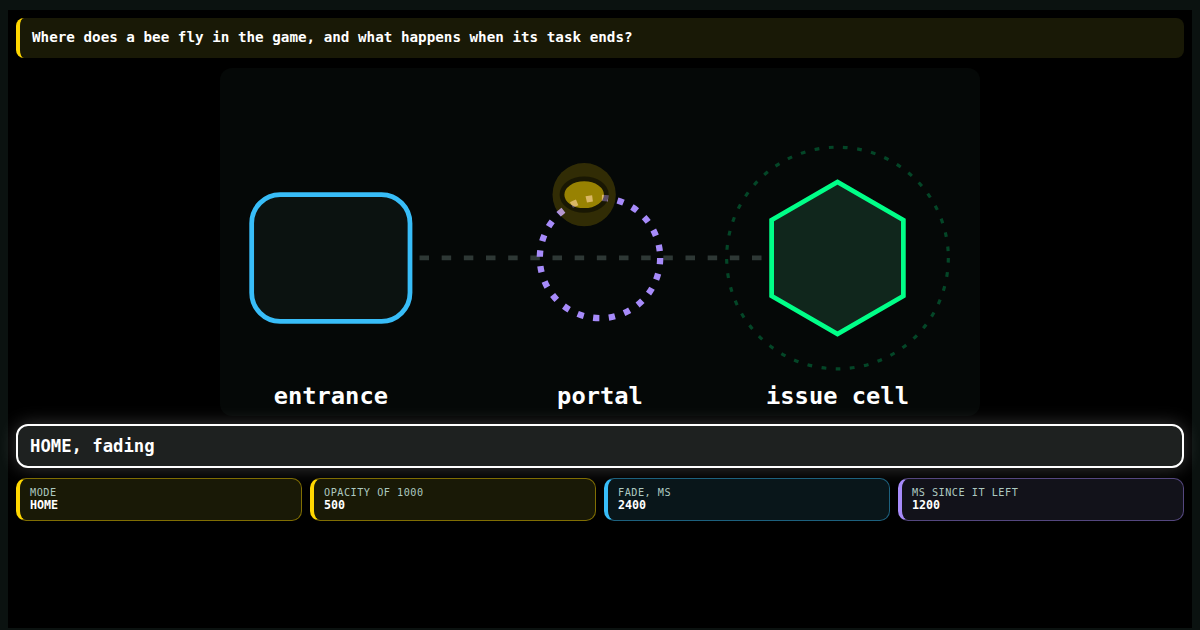1200x630 pixels.
Task: Click the "entrance" label
Action: click(x=331, y=396)
